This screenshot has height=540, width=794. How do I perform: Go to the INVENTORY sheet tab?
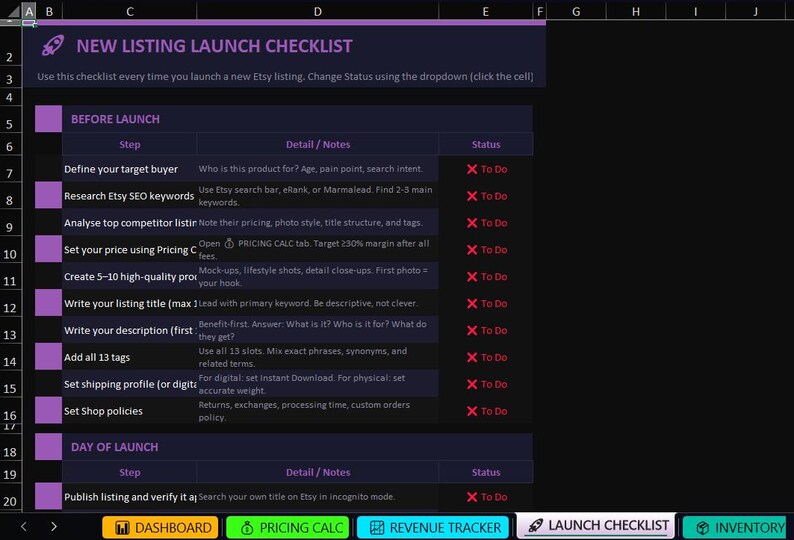click(x=734, y=527)
